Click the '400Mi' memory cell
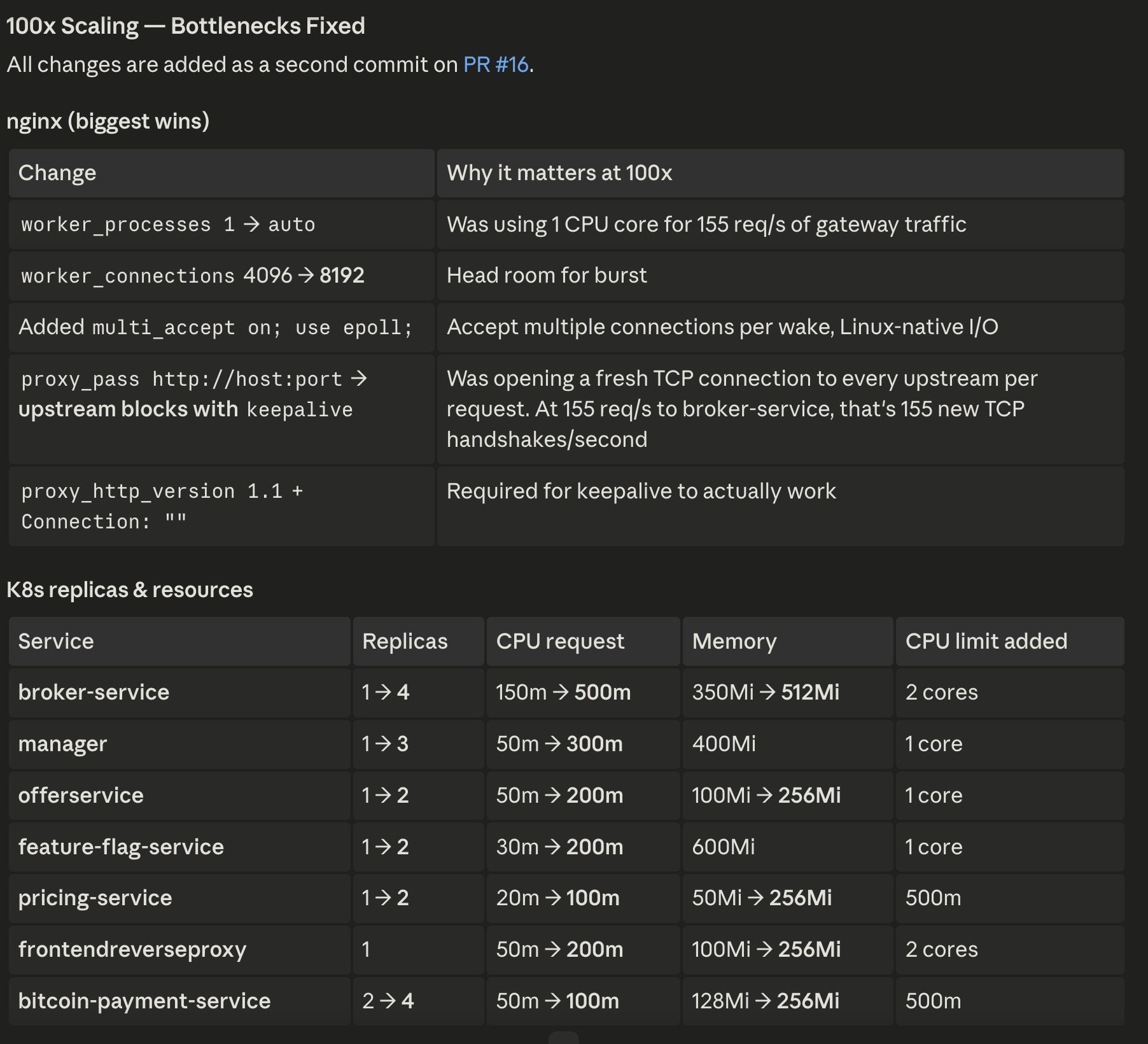The image size is (1148, 1044). click(x=788, y=744)
